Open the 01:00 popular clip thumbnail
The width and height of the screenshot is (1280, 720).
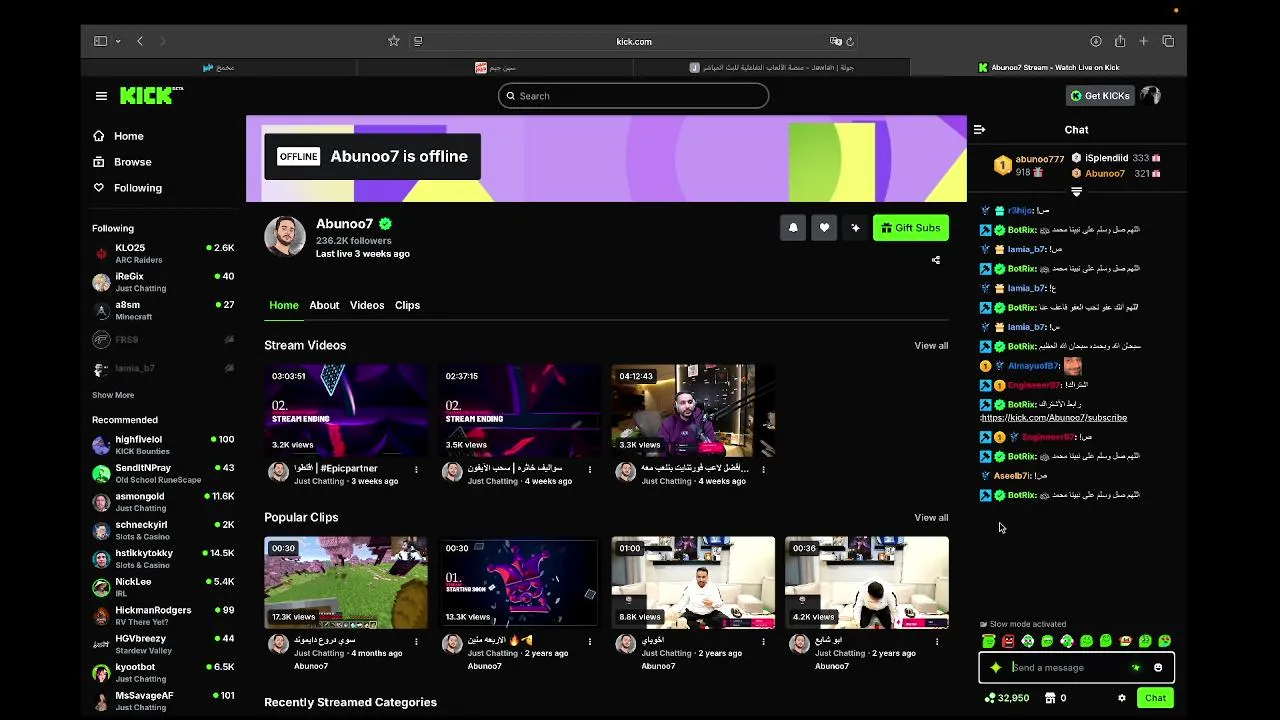[x=693, y=583]
